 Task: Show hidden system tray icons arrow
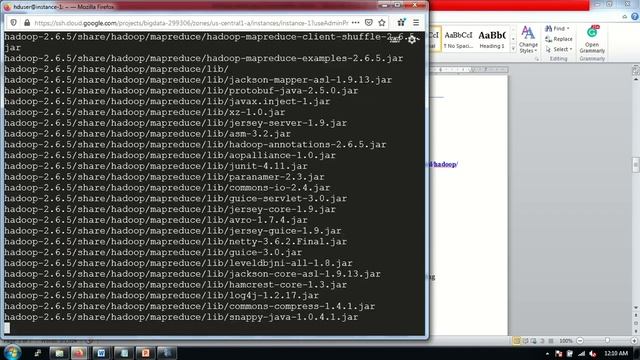point(547,353)
